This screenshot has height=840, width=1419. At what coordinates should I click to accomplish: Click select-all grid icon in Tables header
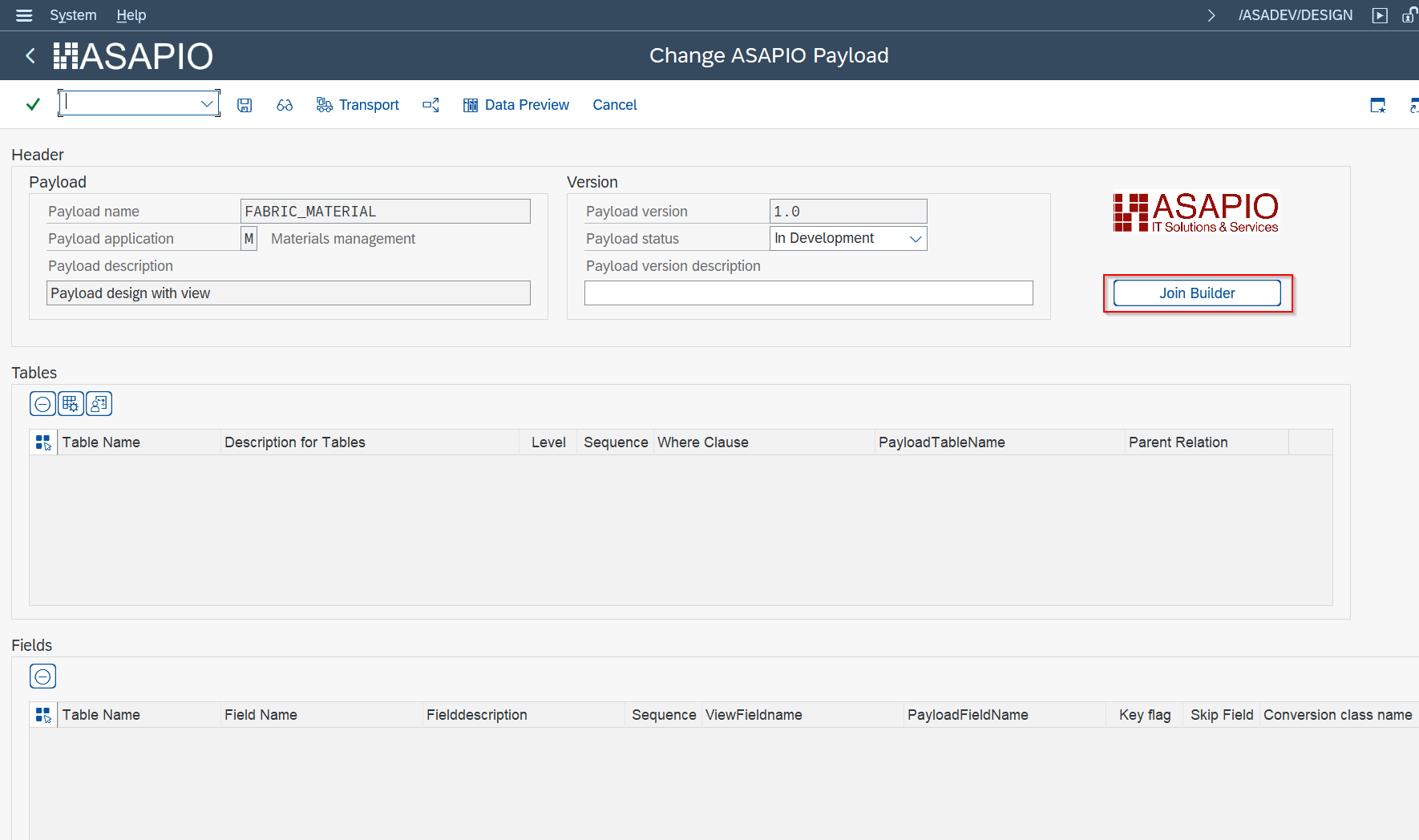(43, 442)
